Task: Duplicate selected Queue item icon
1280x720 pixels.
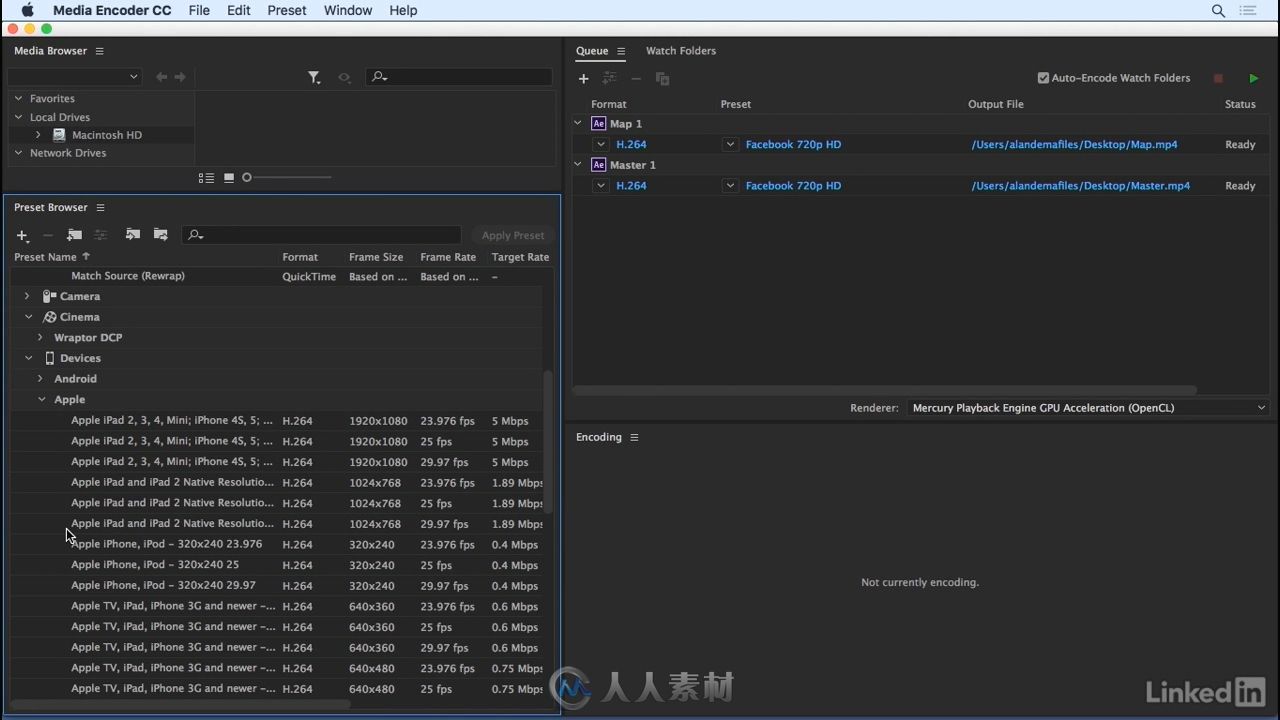Action: pyautogui.click(x=662, y=78)
